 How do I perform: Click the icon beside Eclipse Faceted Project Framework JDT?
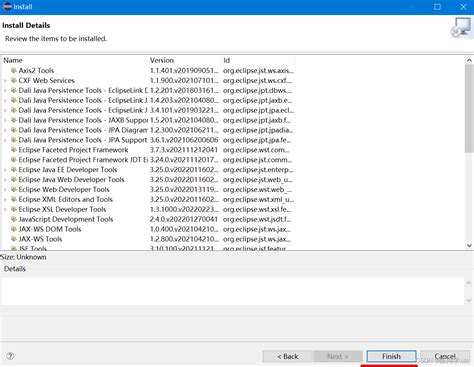14,160
